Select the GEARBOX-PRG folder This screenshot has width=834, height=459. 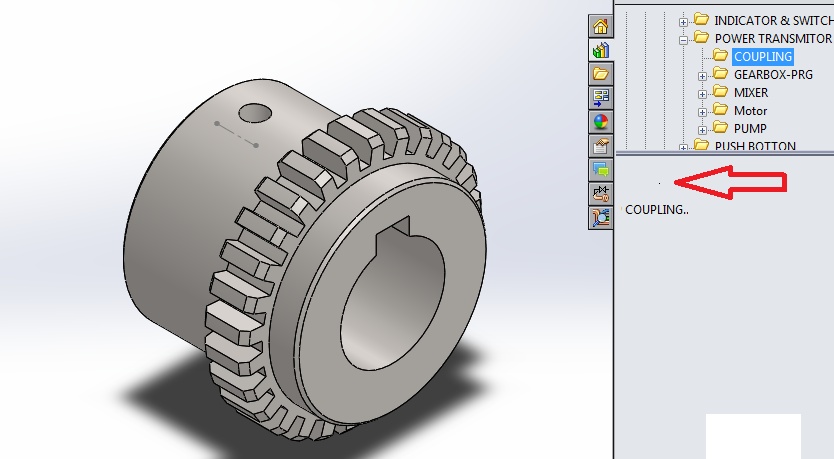(x=773, y=74)
